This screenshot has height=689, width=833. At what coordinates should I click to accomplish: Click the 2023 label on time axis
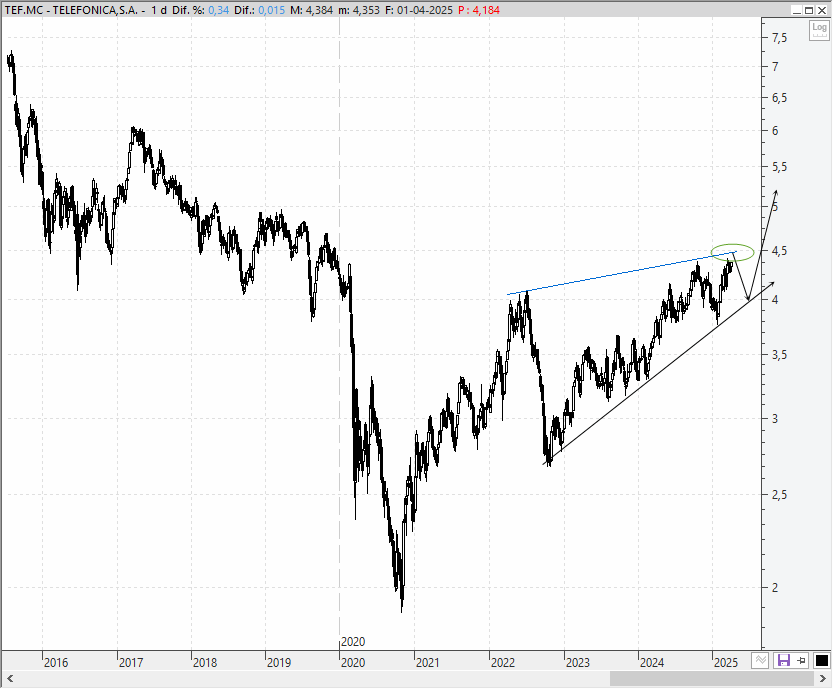tap(577, 662)
